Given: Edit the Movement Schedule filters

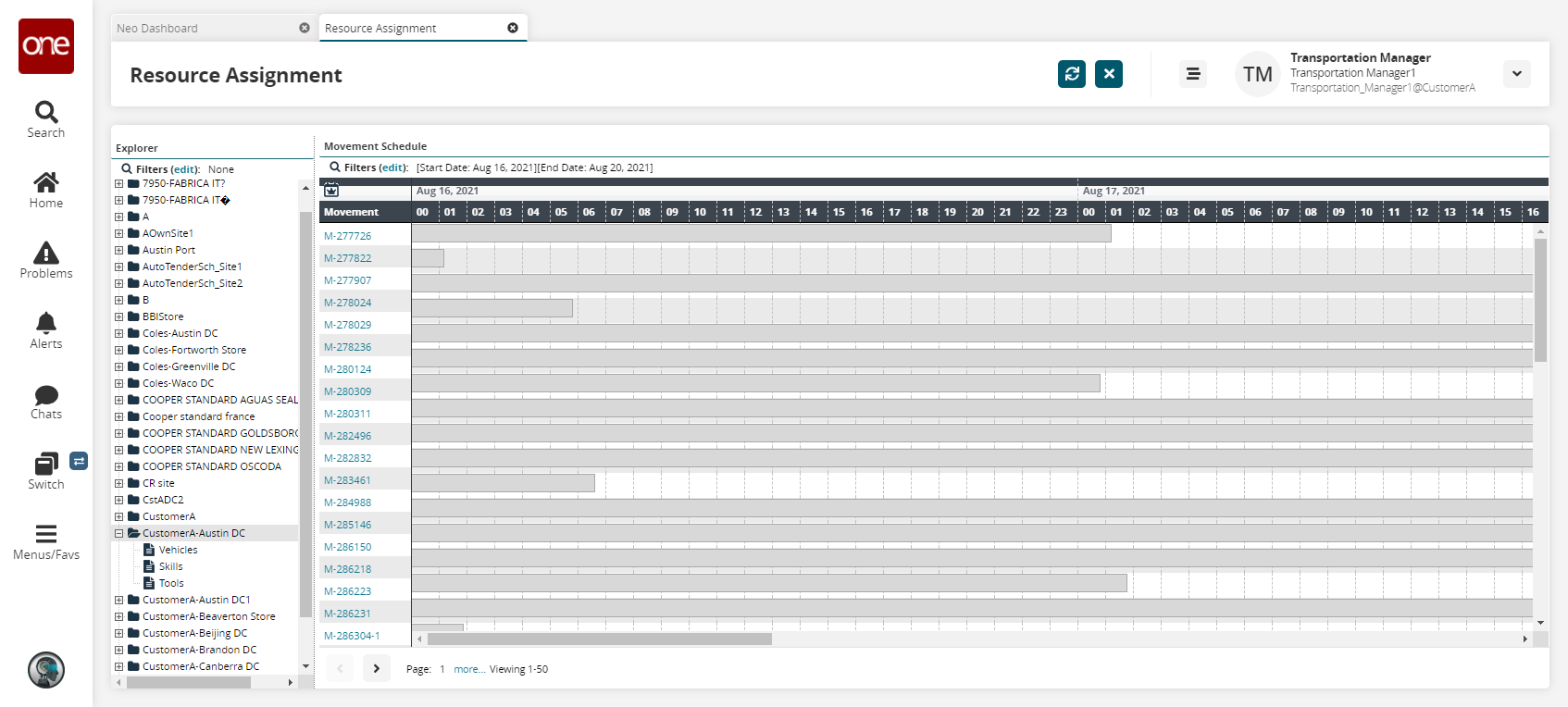Looking at the screenshot, I should click(x=392, y=167).
